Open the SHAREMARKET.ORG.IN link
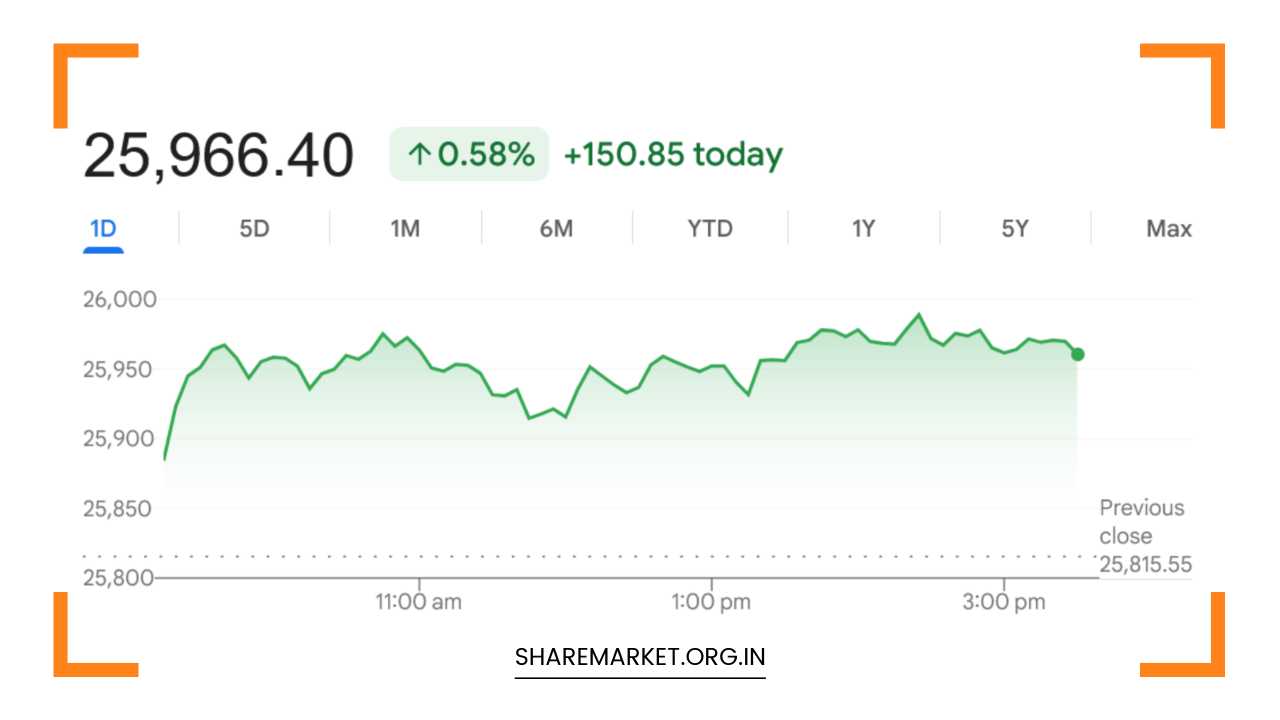Screen dimensions: 1280x720 click(x=640, y=658)
